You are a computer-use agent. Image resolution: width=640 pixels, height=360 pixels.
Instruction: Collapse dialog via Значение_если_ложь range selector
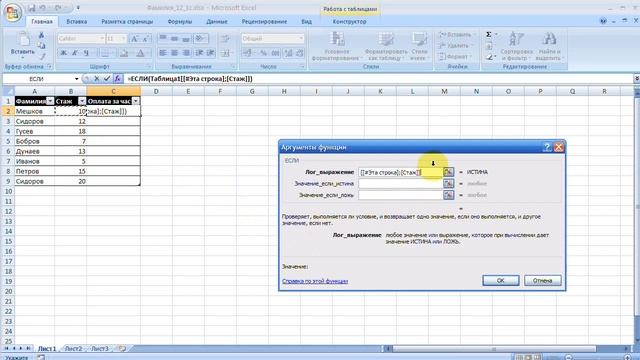tap(449, 195)
